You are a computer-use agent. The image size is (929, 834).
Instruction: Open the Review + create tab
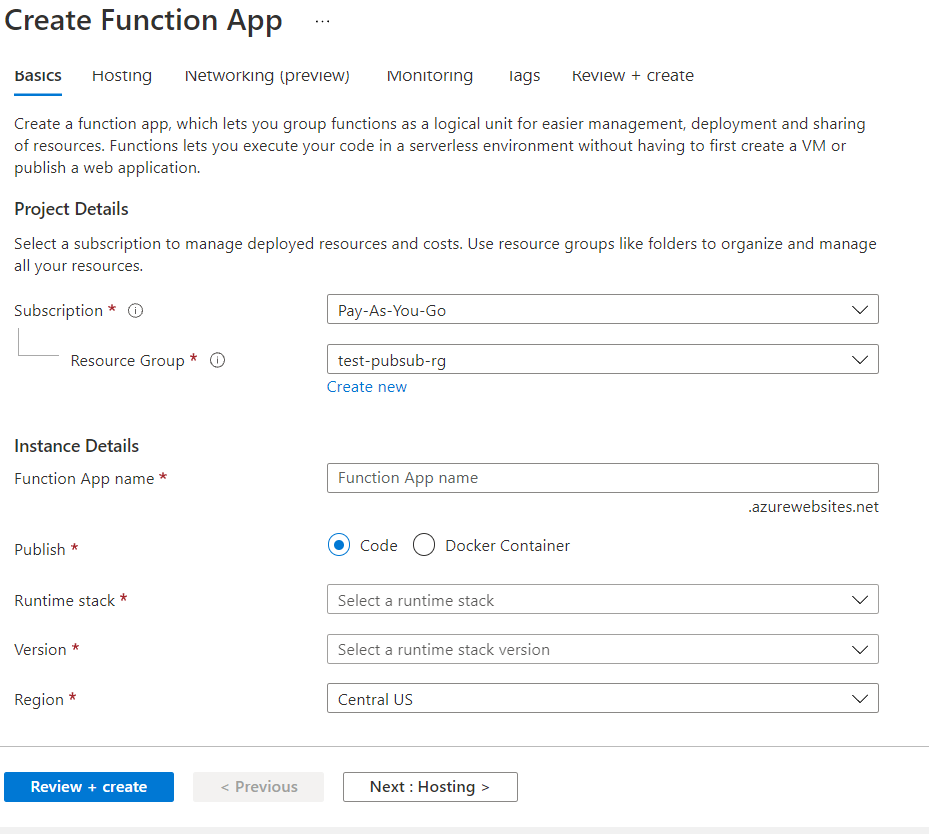[x=632, y=76]
